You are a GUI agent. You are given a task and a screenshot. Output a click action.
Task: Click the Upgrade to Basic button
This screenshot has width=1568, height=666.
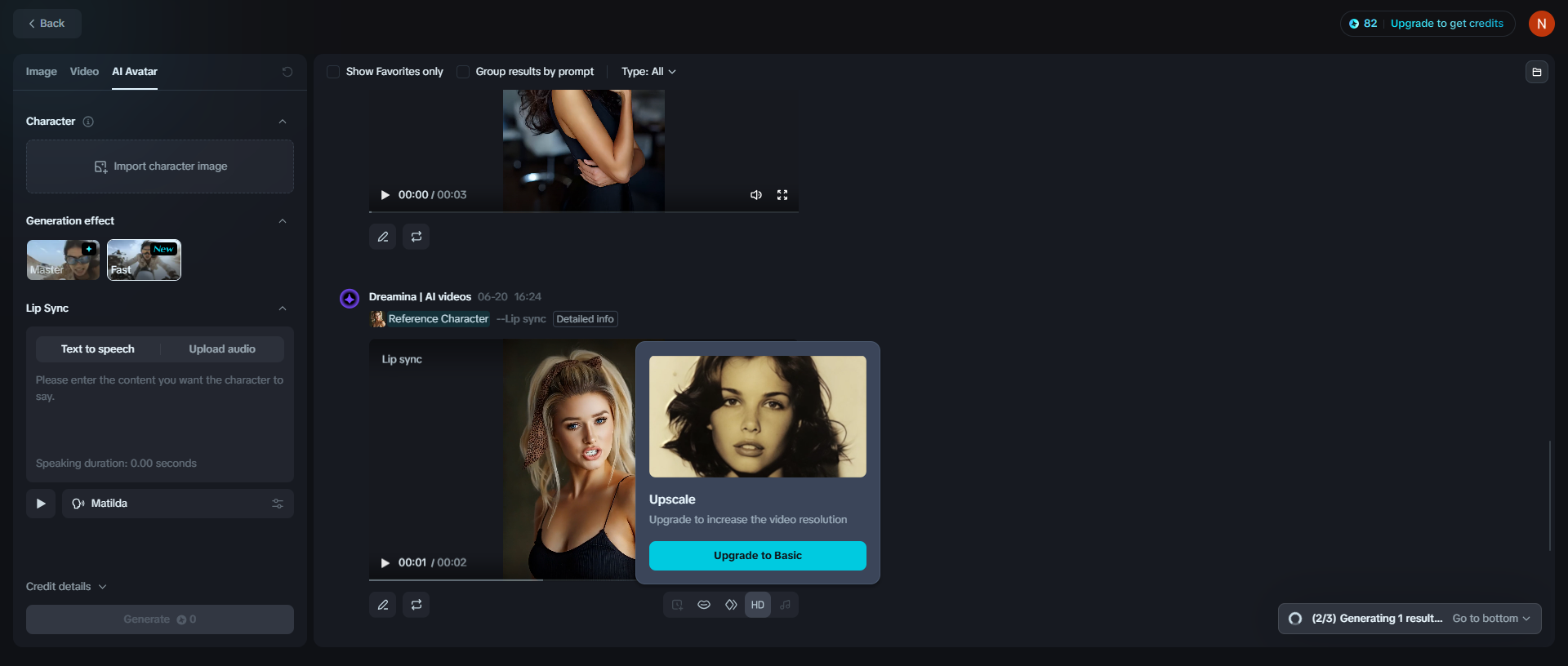tap(758, 556)
